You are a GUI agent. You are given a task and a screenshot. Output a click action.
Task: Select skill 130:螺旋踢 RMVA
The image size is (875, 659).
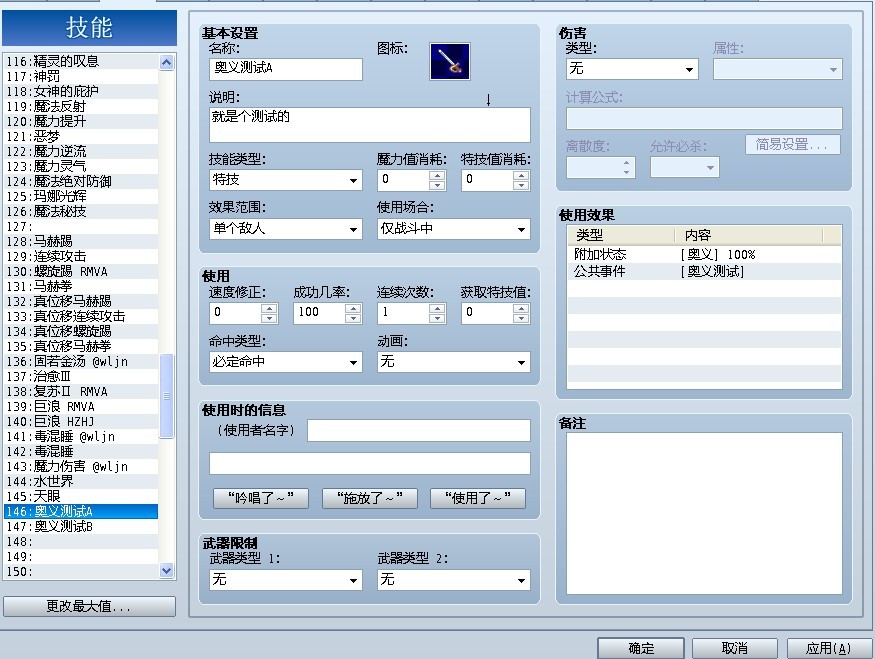pos(81,272)
